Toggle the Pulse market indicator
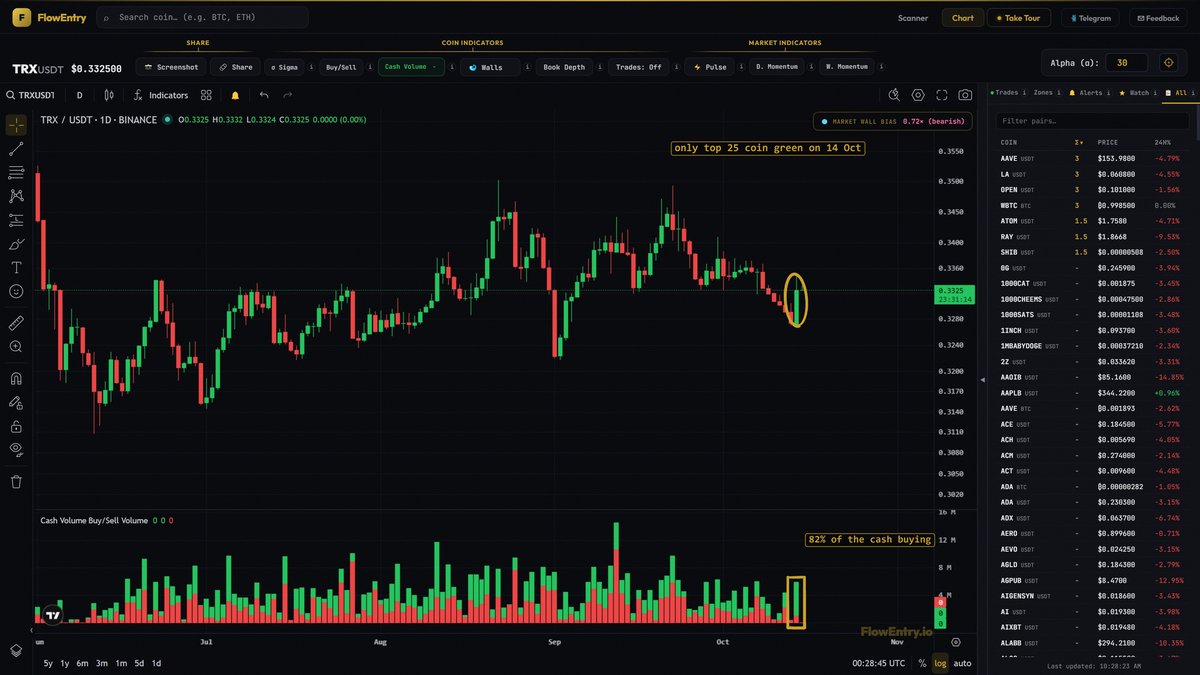 710,67
